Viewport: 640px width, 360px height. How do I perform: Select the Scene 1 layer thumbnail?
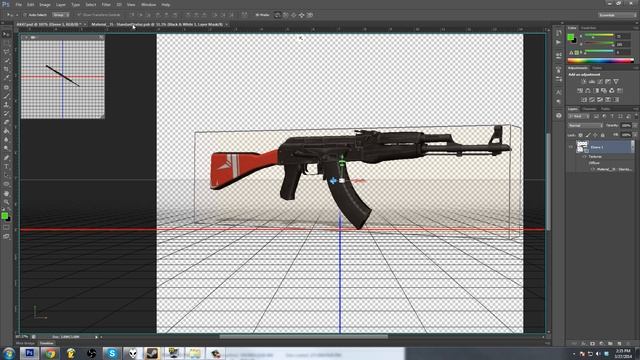coord(582,147)
